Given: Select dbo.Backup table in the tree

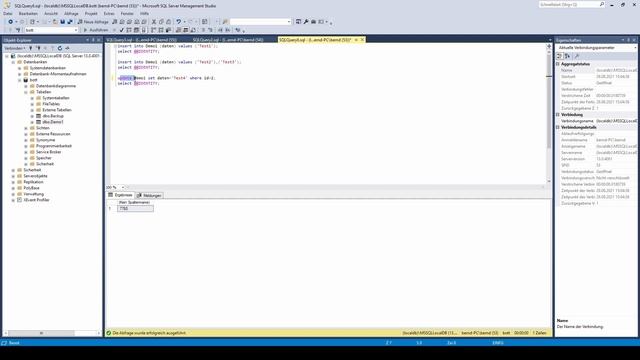Looking at the screenshot, I should (53, 116).
